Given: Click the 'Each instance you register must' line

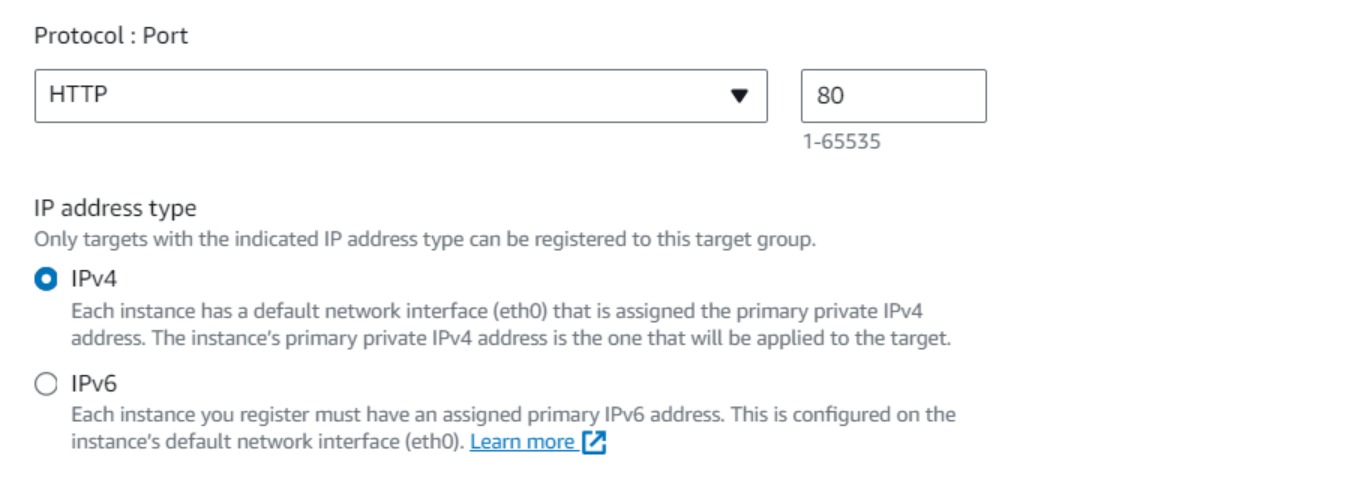Looking at the screenshot, I should [x=512, y=414].
